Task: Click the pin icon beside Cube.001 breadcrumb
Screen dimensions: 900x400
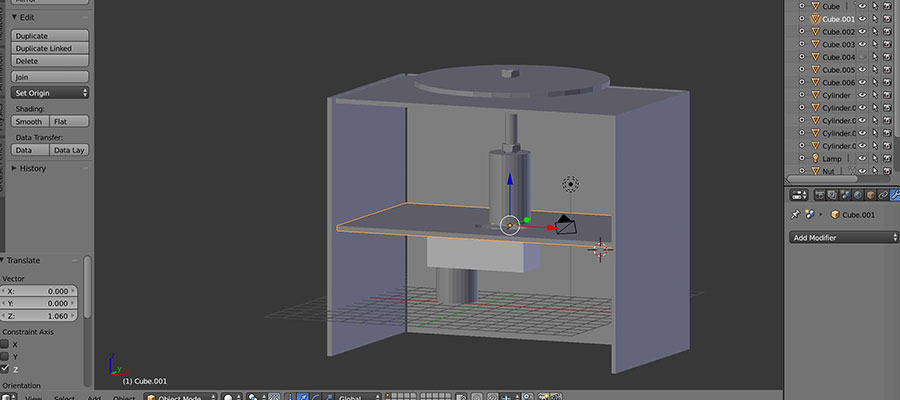Action: [x=796, y=214]
